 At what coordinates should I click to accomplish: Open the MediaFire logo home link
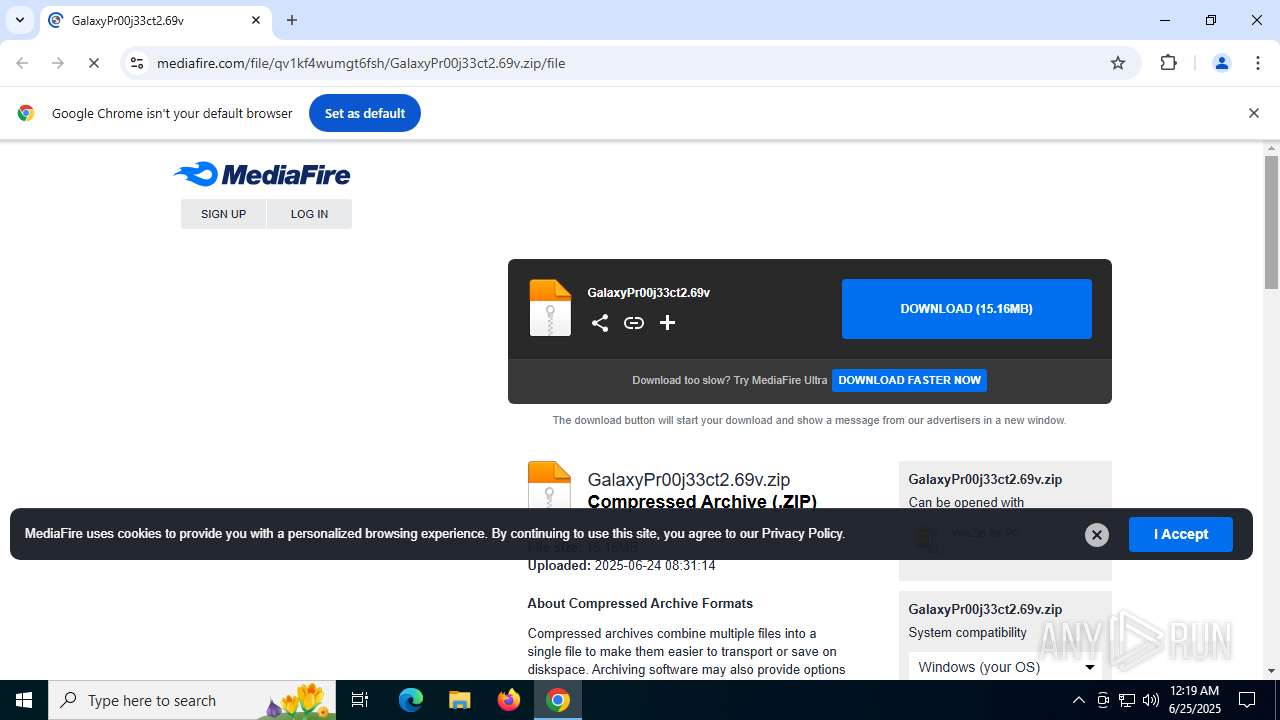coord(262,175)
